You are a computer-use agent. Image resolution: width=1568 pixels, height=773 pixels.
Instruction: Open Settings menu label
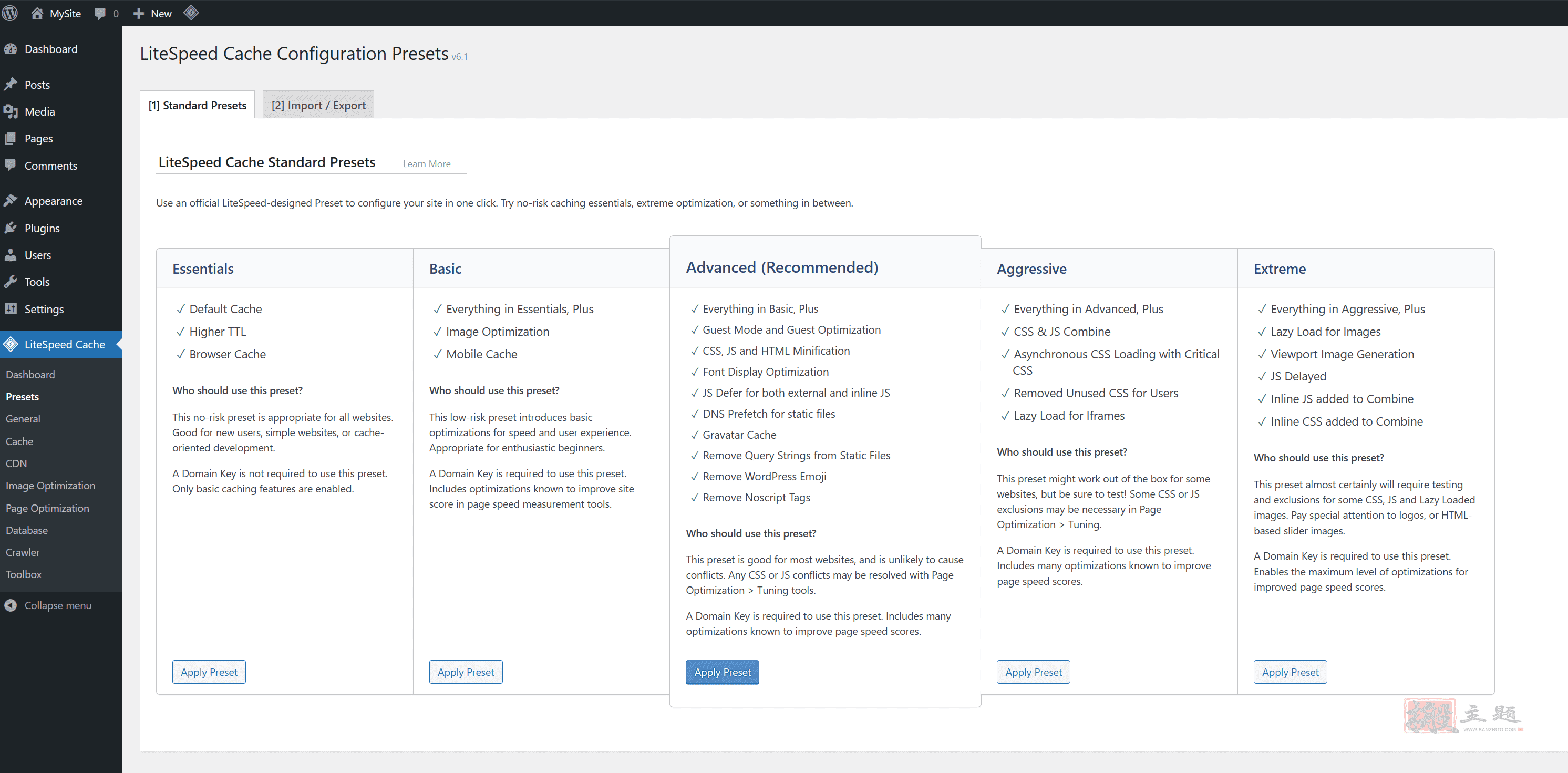click(x=44, y=309)
